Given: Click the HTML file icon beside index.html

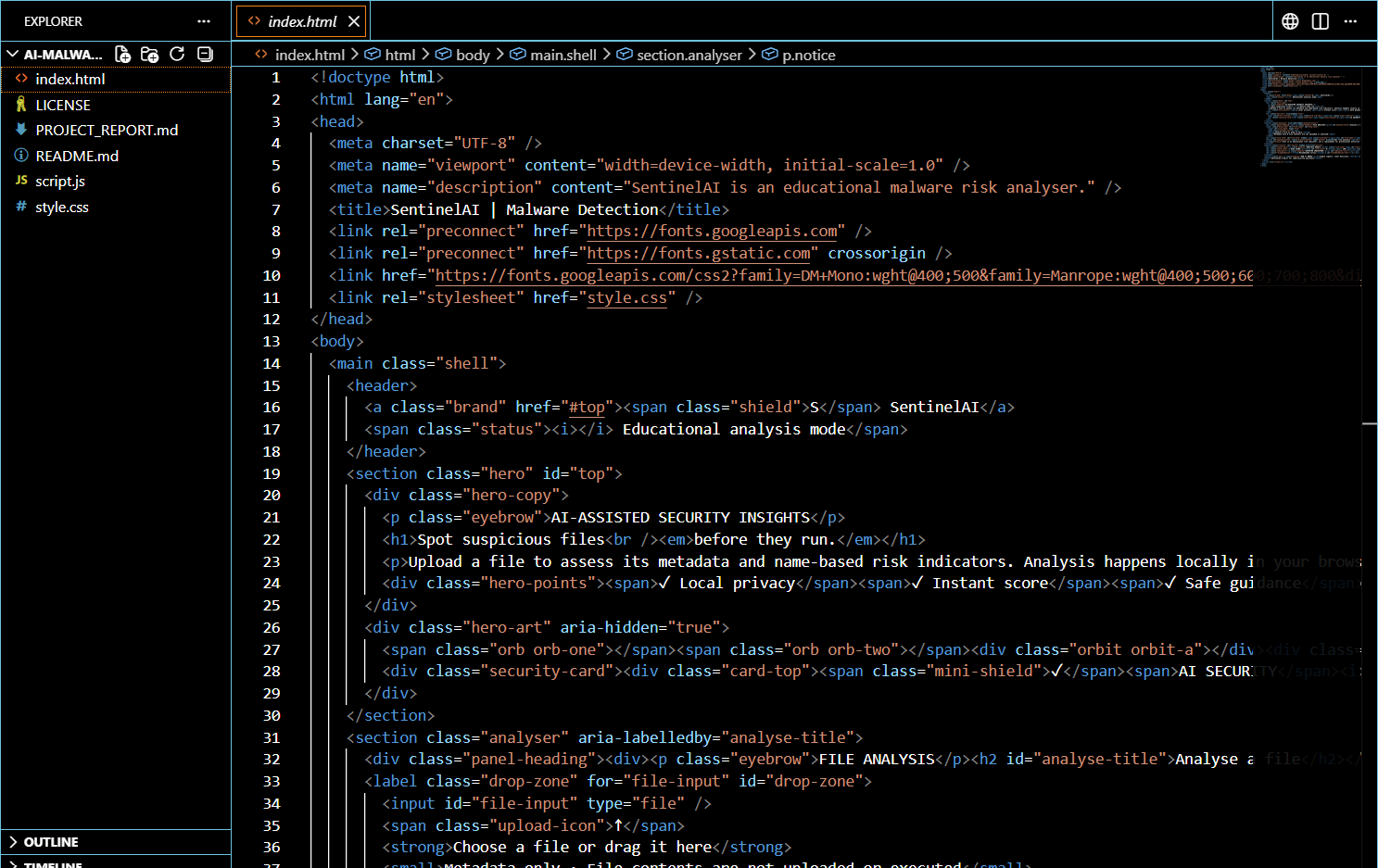Looking at the screenshot, I should pyautogui.click(x=21, y=79).
